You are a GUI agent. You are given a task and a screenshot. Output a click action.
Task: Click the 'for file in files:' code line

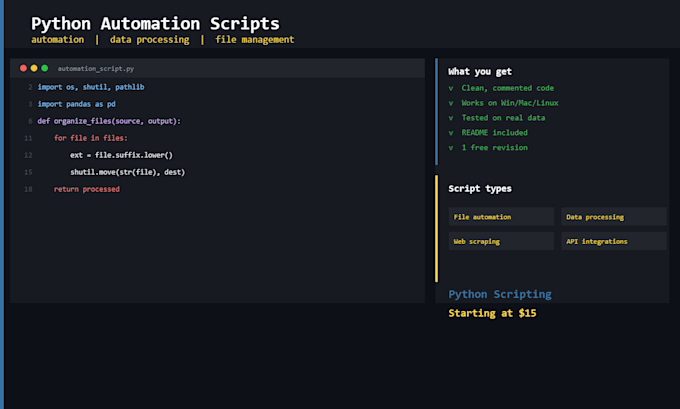click(x=91, y=138)
